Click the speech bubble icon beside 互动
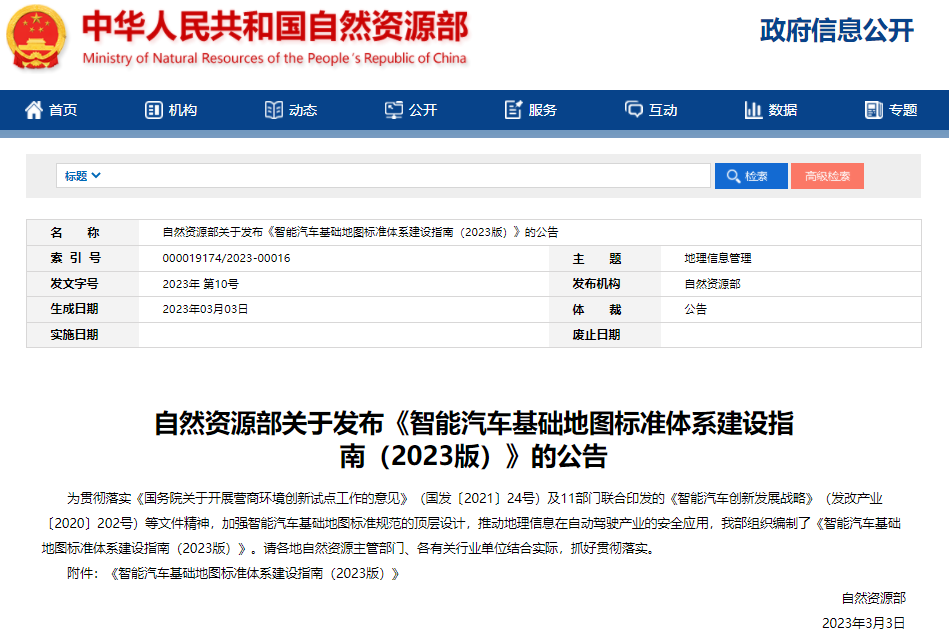The width and height of the screenshot is (949, 633). 632,110
